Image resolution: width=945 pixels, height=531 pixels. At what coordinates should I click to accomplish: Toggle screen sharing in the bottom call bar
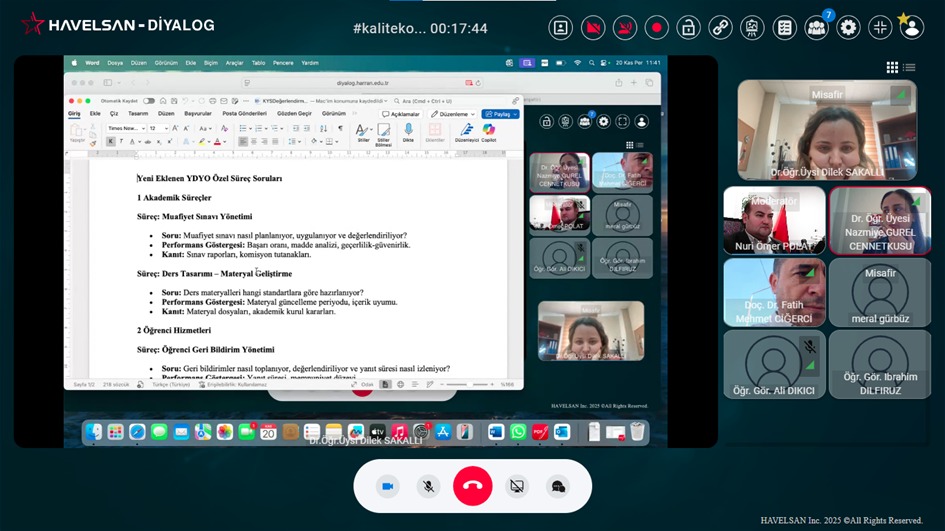click(516, 486)
